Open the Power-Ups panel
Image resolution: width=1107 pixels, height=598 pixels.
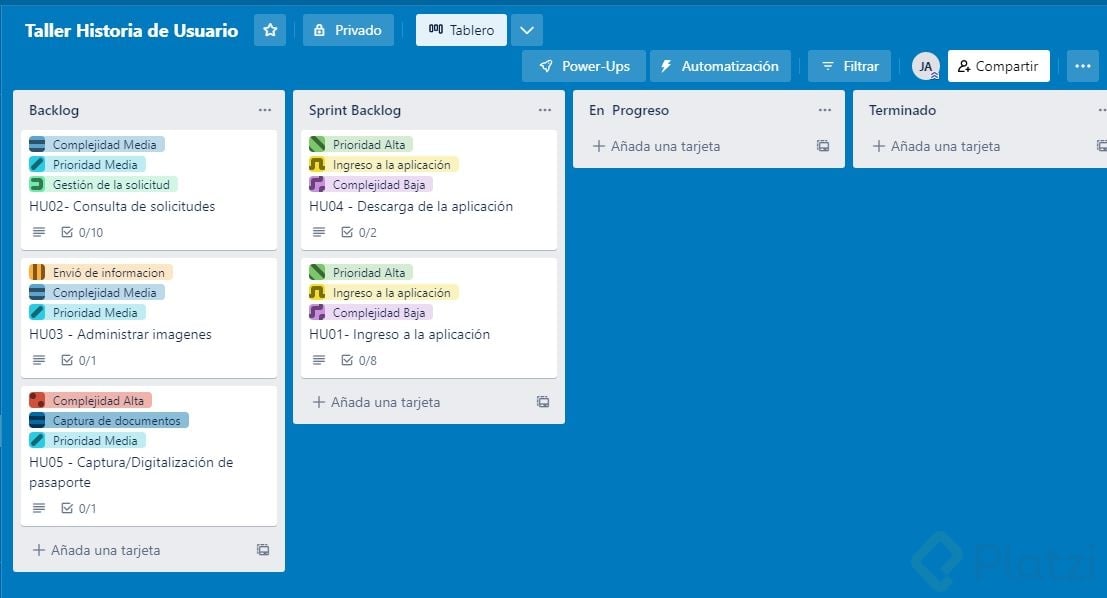point(583,65)
